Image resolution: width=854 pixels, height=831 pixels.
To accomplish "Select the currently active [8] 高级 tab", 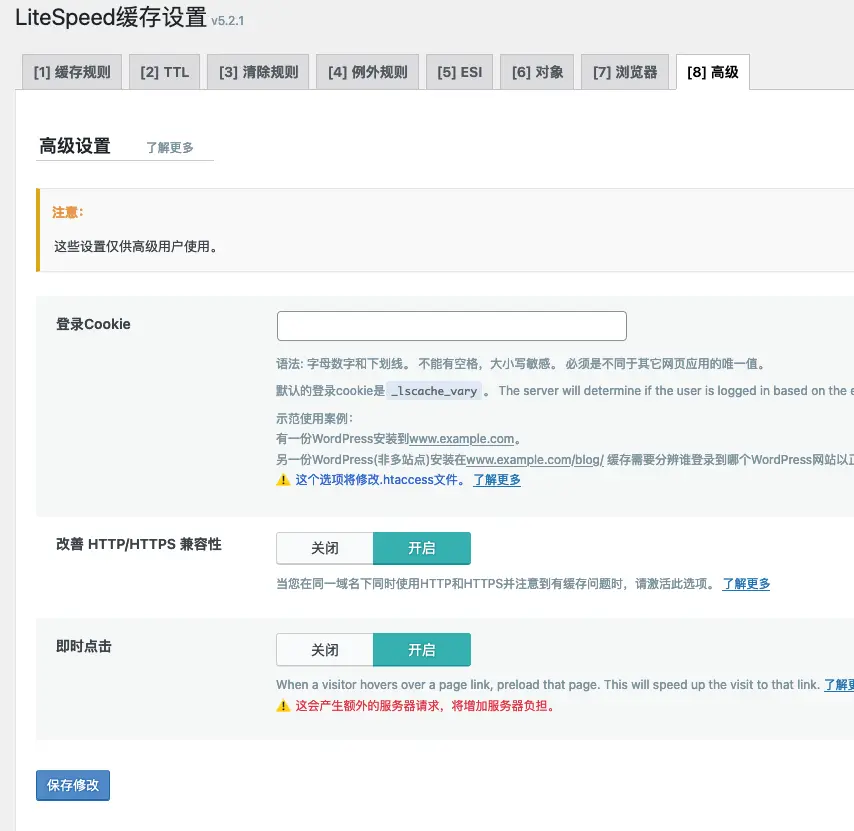I will coord(711,71).
